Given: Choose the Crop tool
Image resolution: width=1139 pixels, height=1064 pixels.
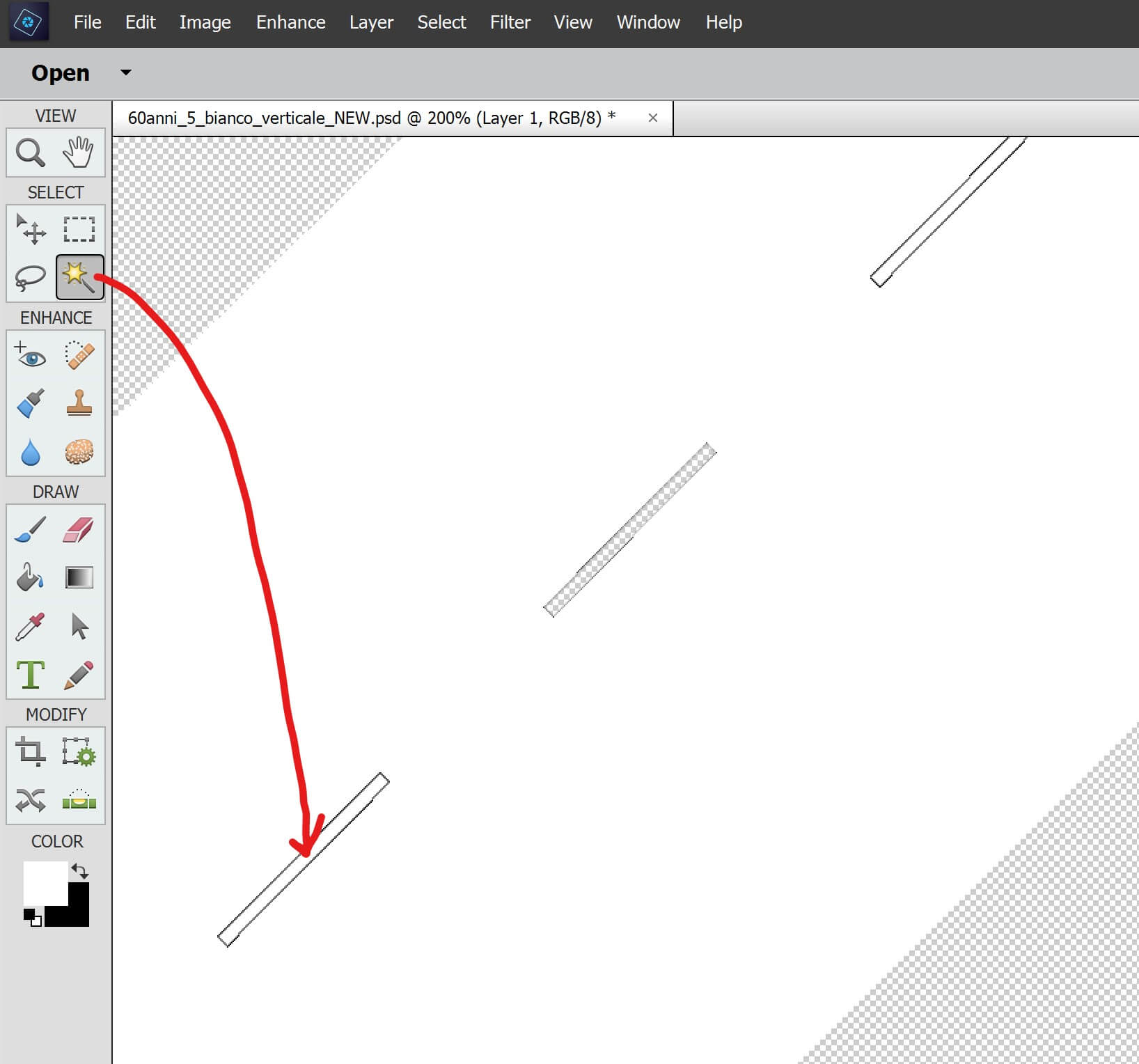Looking at the screenshot, I should (x=31, y=752).
